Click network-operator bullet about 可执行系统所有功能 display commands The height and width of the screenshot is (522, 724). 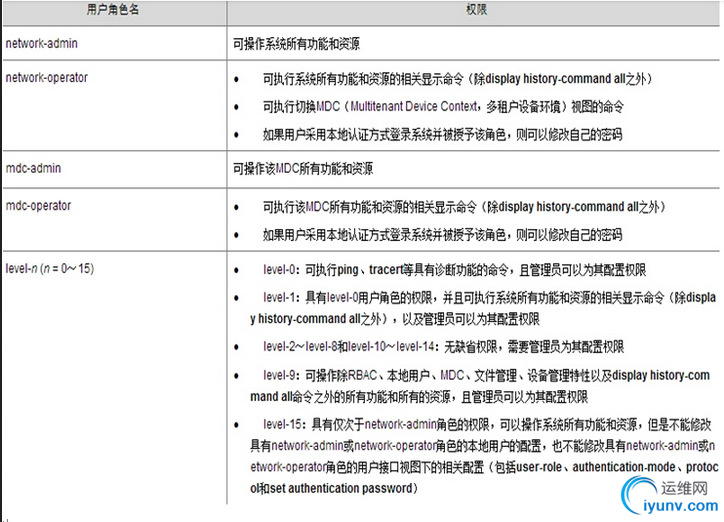coord(457,79)
